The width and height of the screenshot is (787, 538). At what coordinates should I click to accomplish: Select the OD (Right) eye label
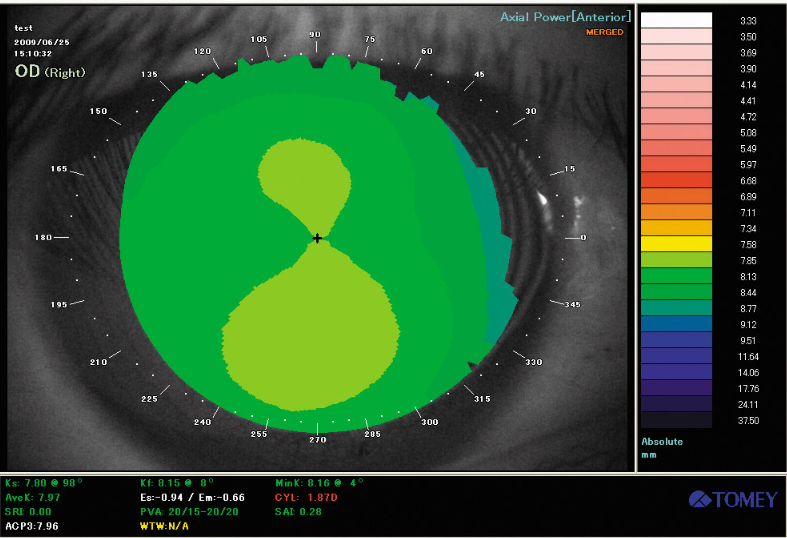[x=50, y=72]
